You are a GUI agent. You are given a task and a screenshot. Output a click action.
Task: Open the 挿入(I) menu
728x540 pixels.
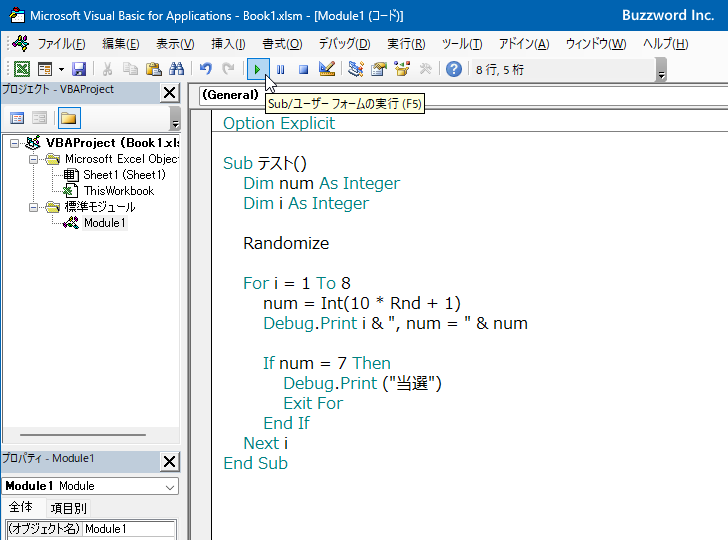coord(228,44)
